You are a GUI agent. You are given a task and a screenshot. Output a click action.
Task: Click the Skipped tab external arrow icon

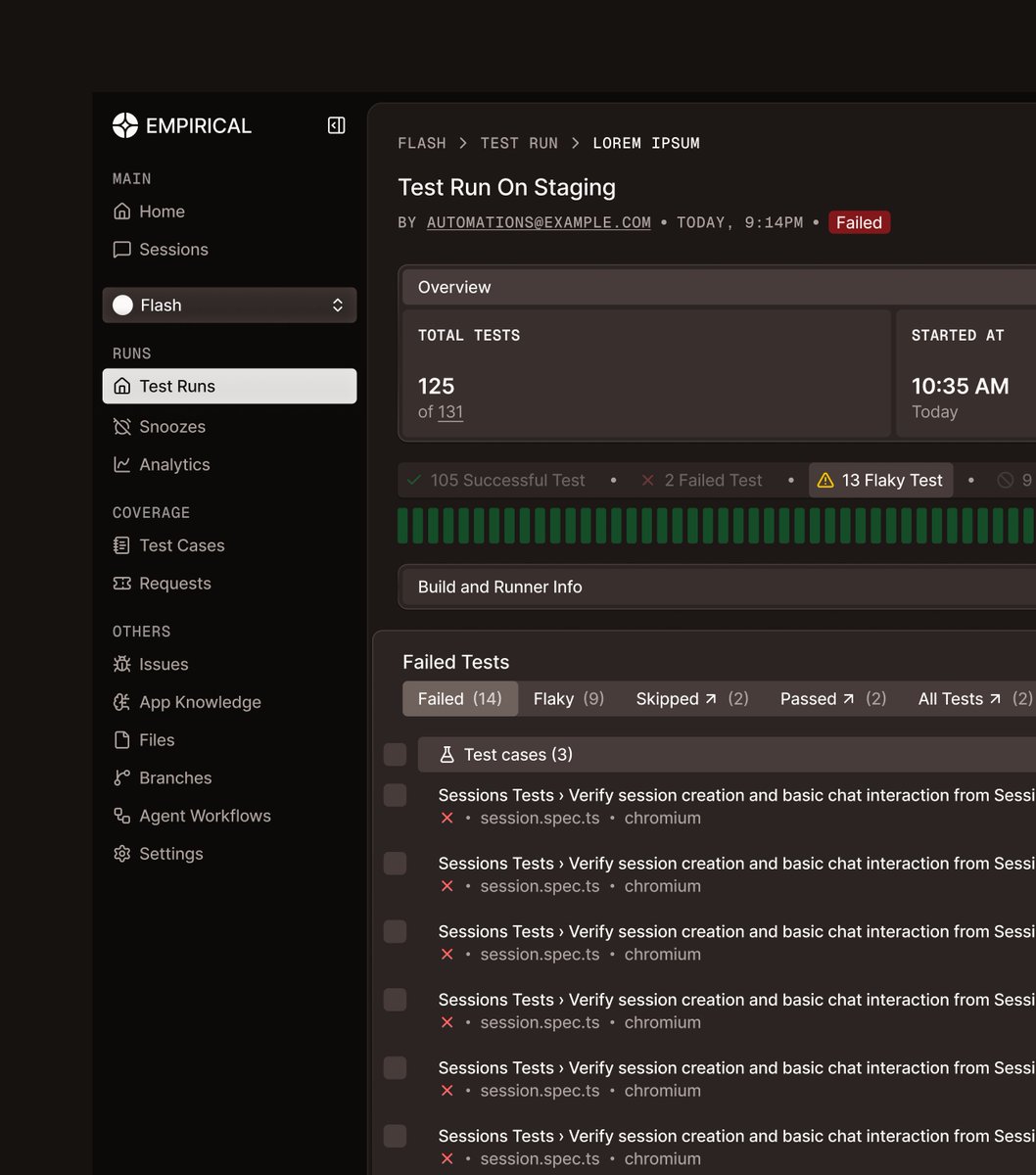[711, 698]
